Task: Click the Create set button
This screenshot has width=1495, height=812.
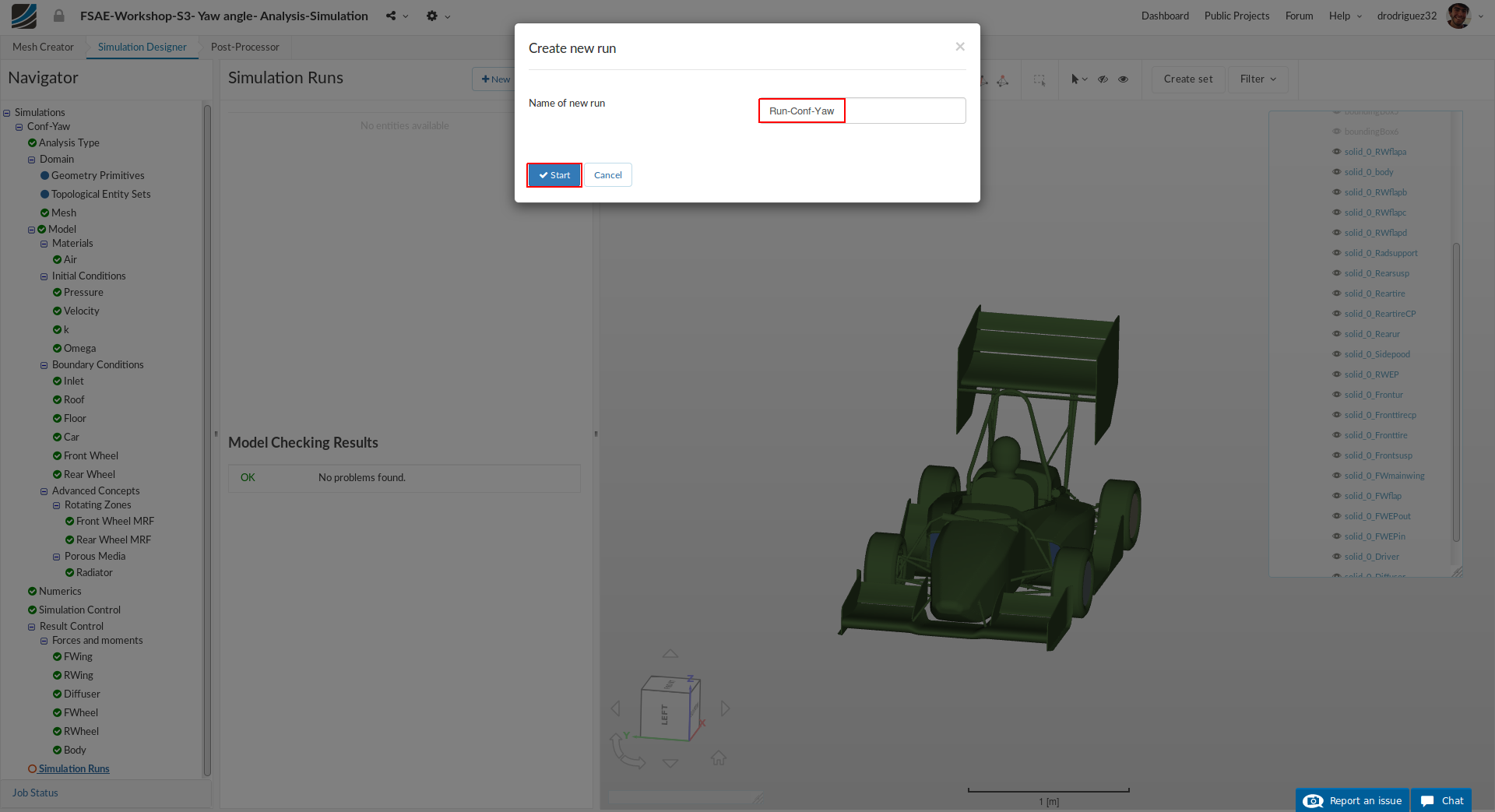Action: point(1188,79)
